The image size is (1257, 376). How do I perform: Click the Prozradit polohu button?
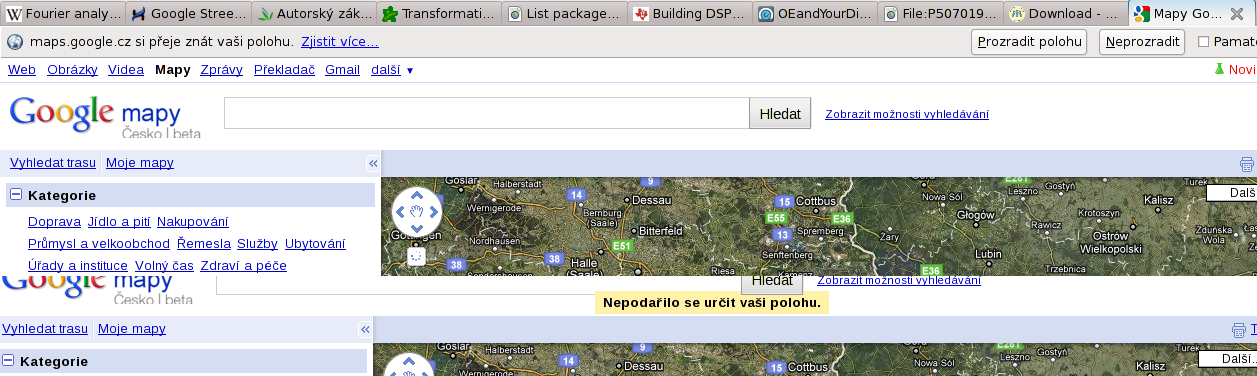1030,42
